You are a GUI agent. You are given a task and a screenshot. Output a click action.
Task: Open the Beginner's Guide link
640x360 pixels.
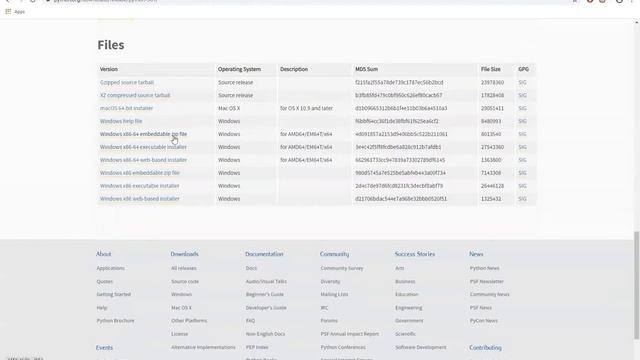(x=264, y=294)
